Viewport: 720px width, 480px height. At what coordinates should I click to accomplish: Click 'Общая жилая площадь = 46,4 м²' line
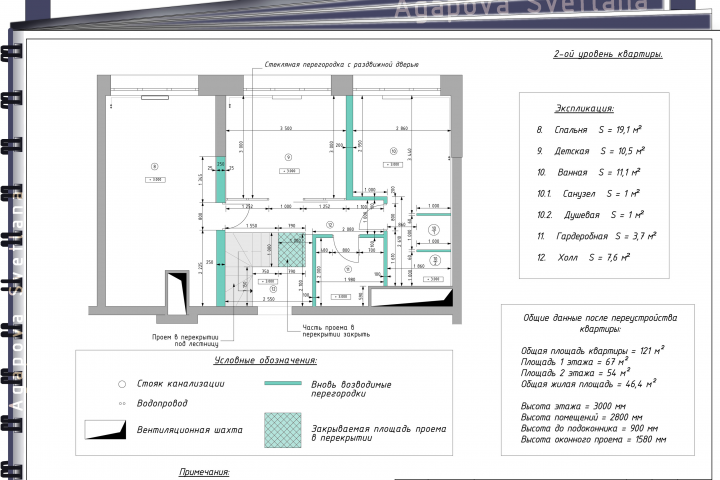[x=588, y=384]
